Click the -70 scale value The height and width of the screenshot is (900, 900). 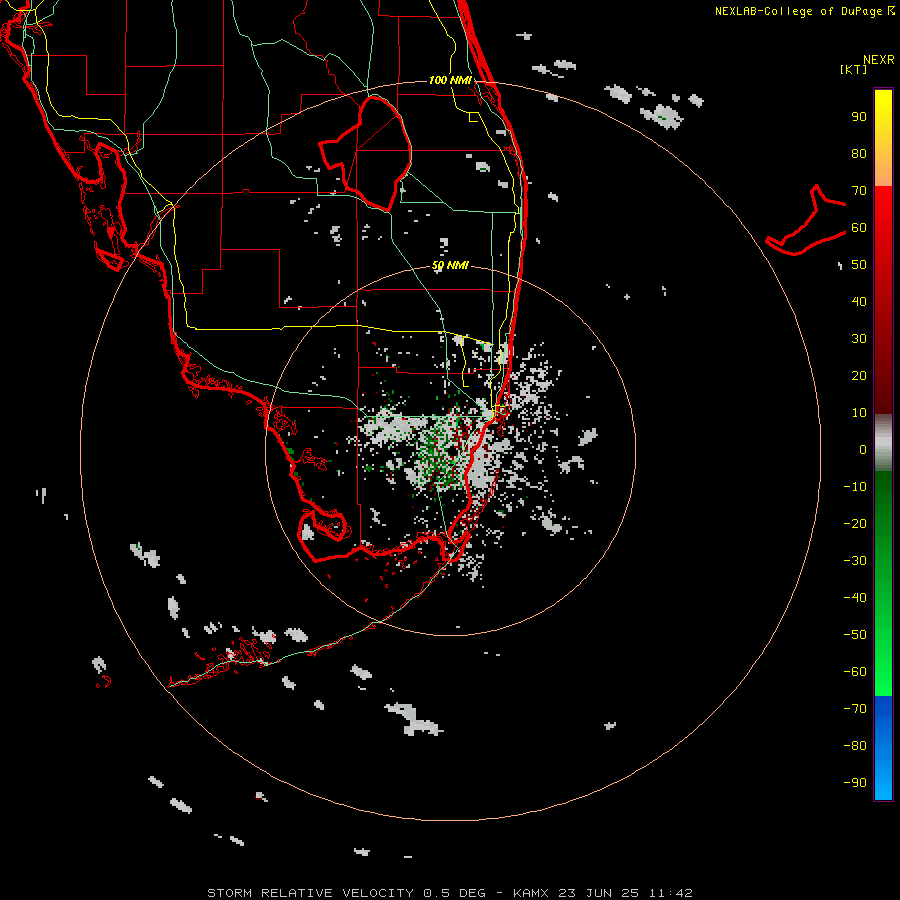pyautogui.click(x=855, y=709)
